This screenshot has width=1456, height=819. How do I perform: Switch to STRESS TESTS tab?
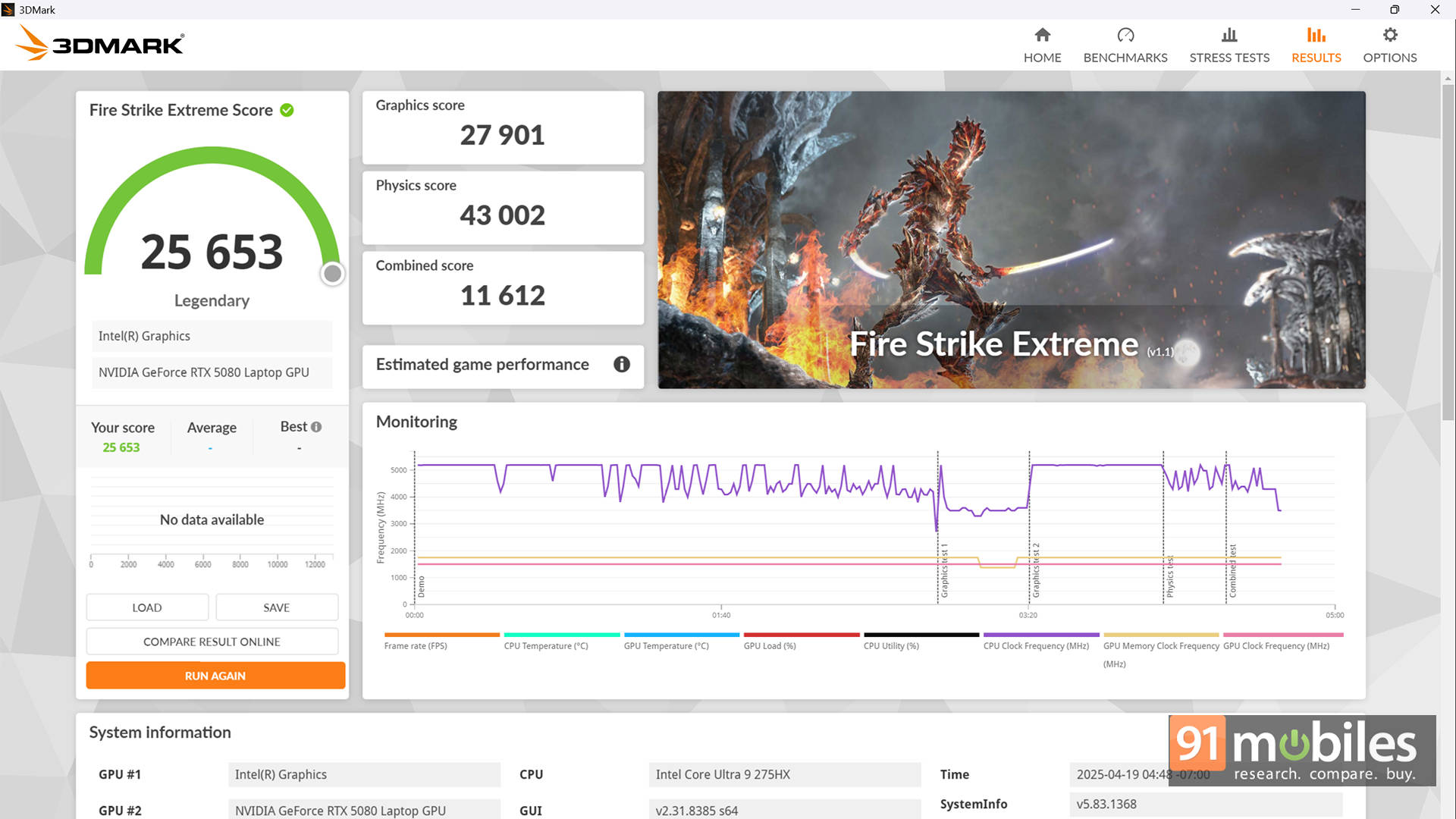(1229, 45)
